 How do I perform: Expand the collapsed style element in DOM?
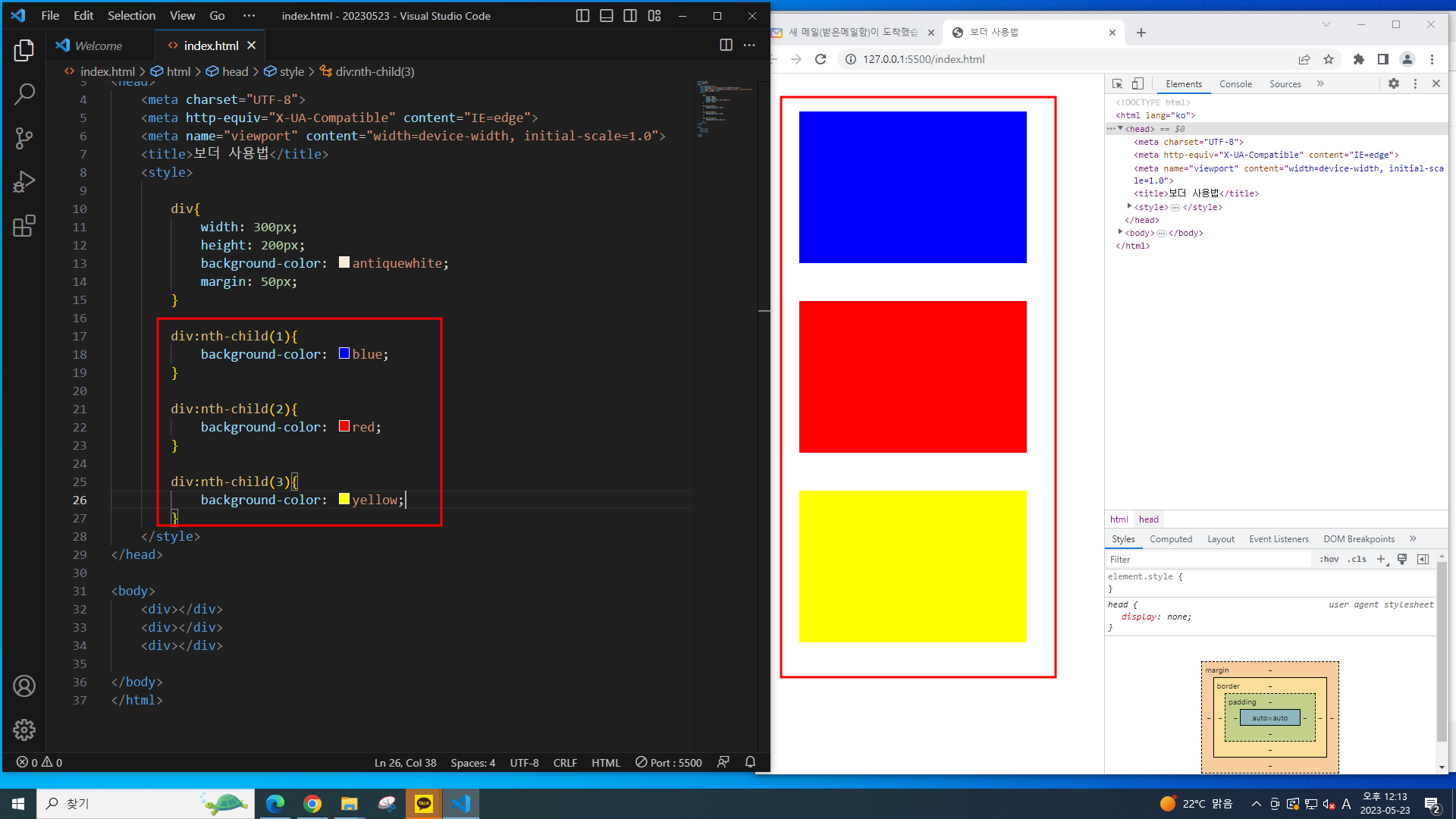pos(1129,206)
